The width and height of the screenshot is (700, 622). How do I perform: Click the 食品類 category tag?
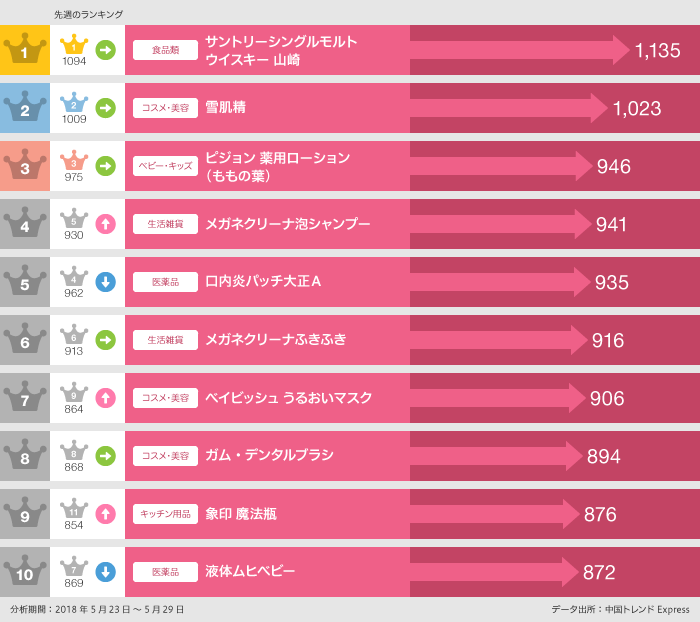[166, 50]
